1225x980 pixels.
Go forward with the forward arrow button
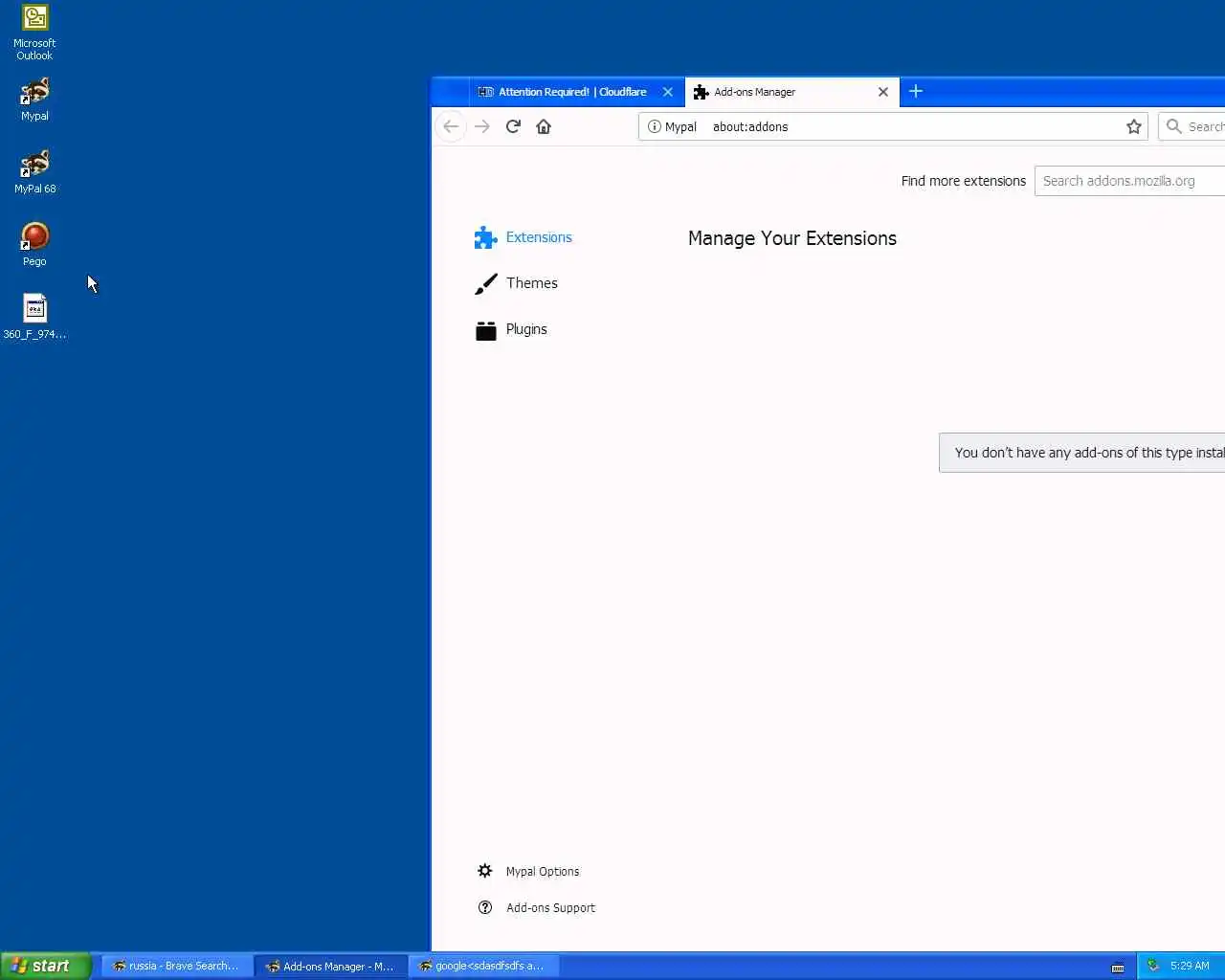[x=482, y=126]
